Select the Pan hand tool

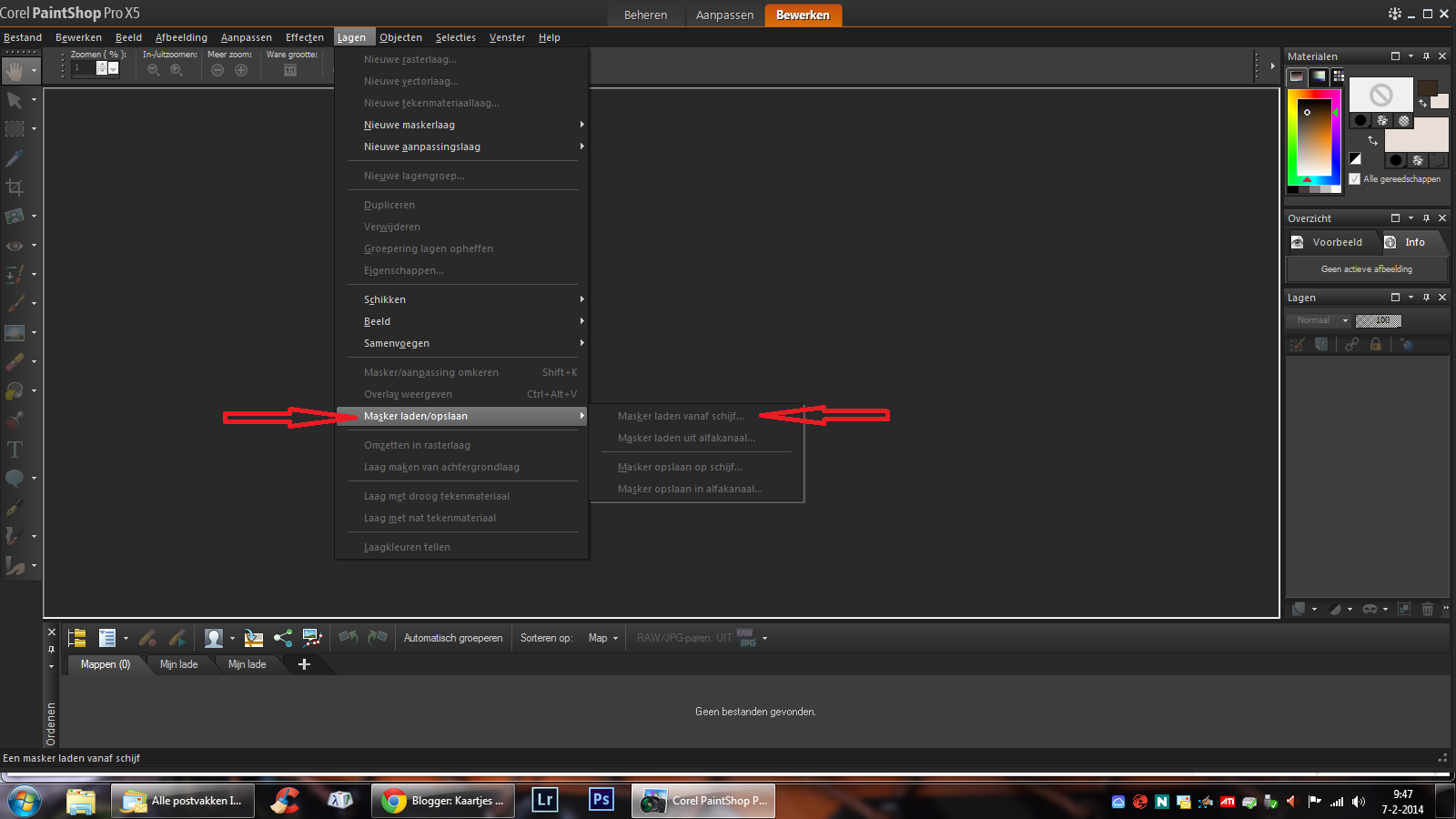pos(14,69)
